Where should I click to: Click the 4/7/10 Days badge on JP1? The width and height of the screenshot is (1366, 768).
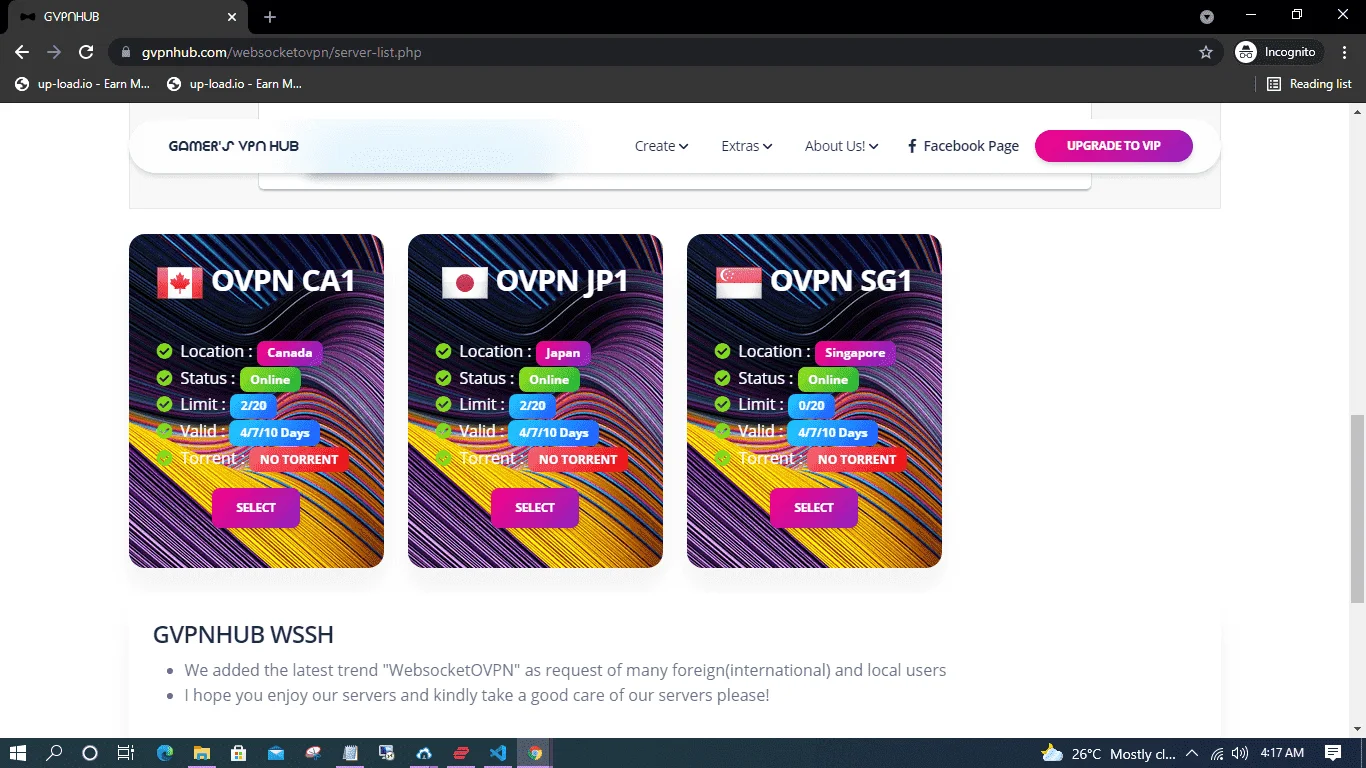(x=553, y=433)
